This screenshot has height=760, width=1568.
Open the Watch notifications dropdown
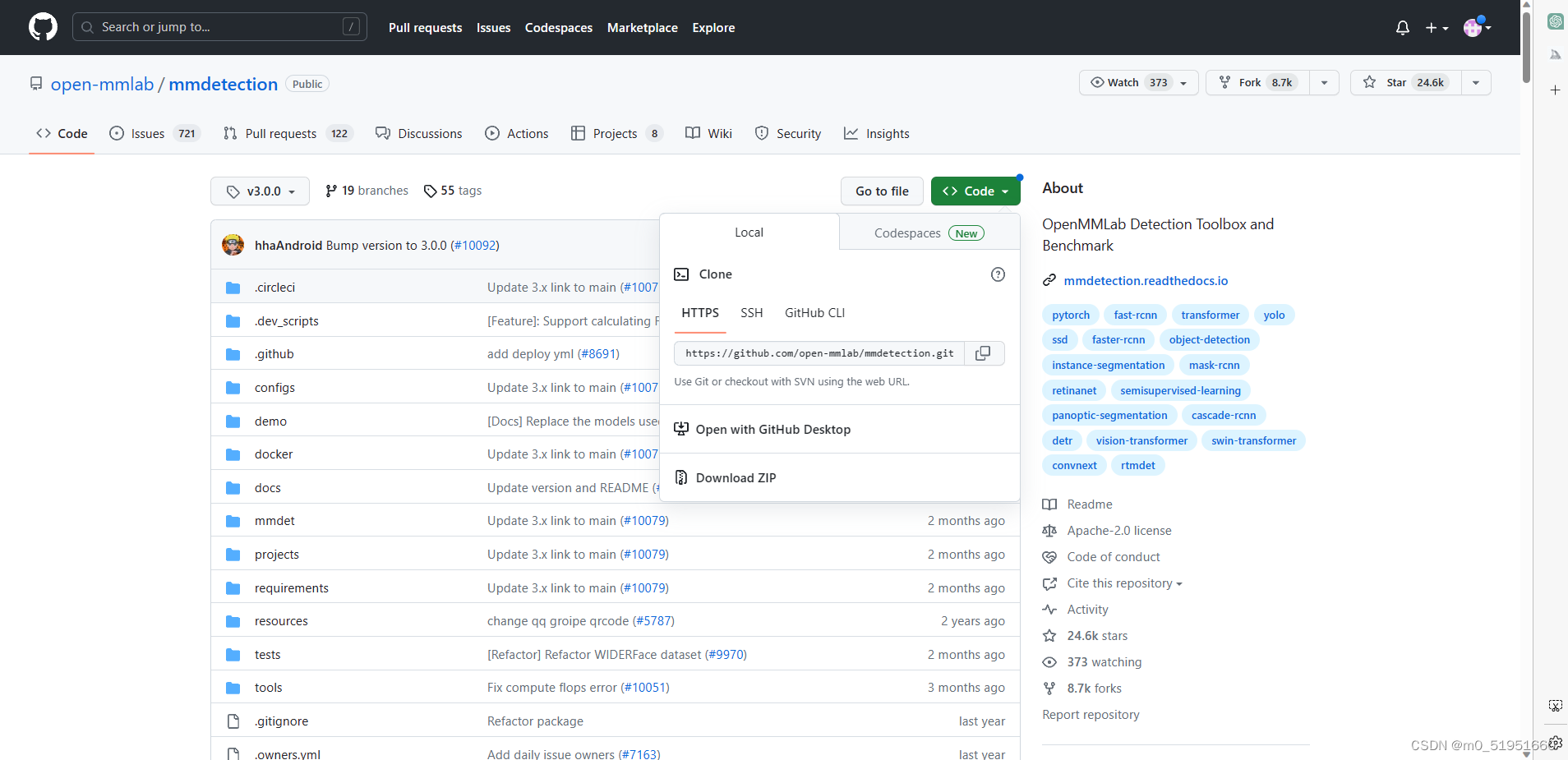tap(1138, 82)
